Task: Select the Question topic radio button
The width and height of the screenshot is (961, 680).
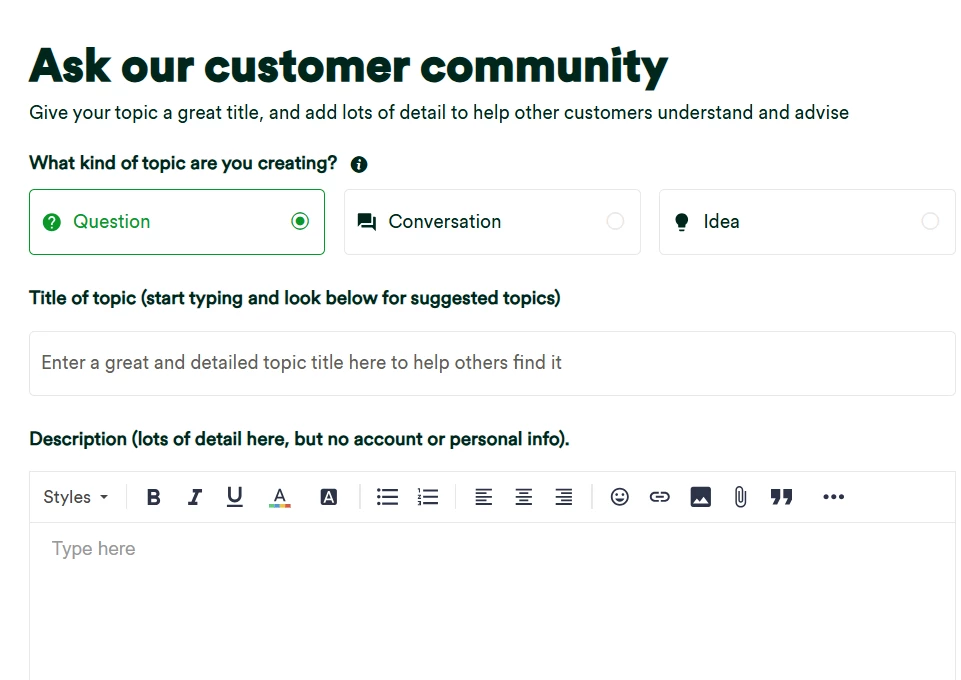Action: pyautogui.click(x=300, y=222)
